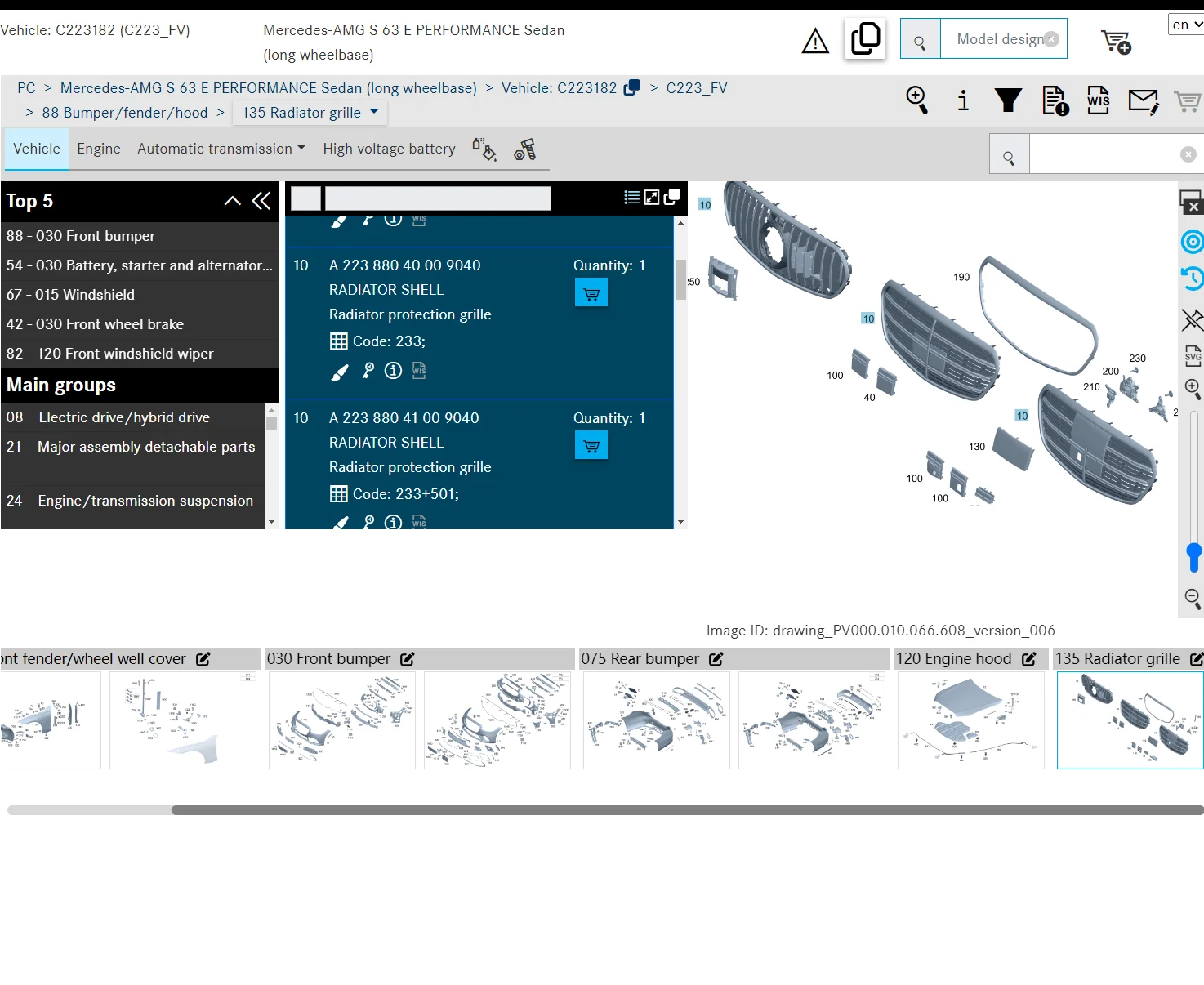Add part A 223 880 41 00 9040 to cart
This screenshot has width=1204, height=985.
coord(591,446)
